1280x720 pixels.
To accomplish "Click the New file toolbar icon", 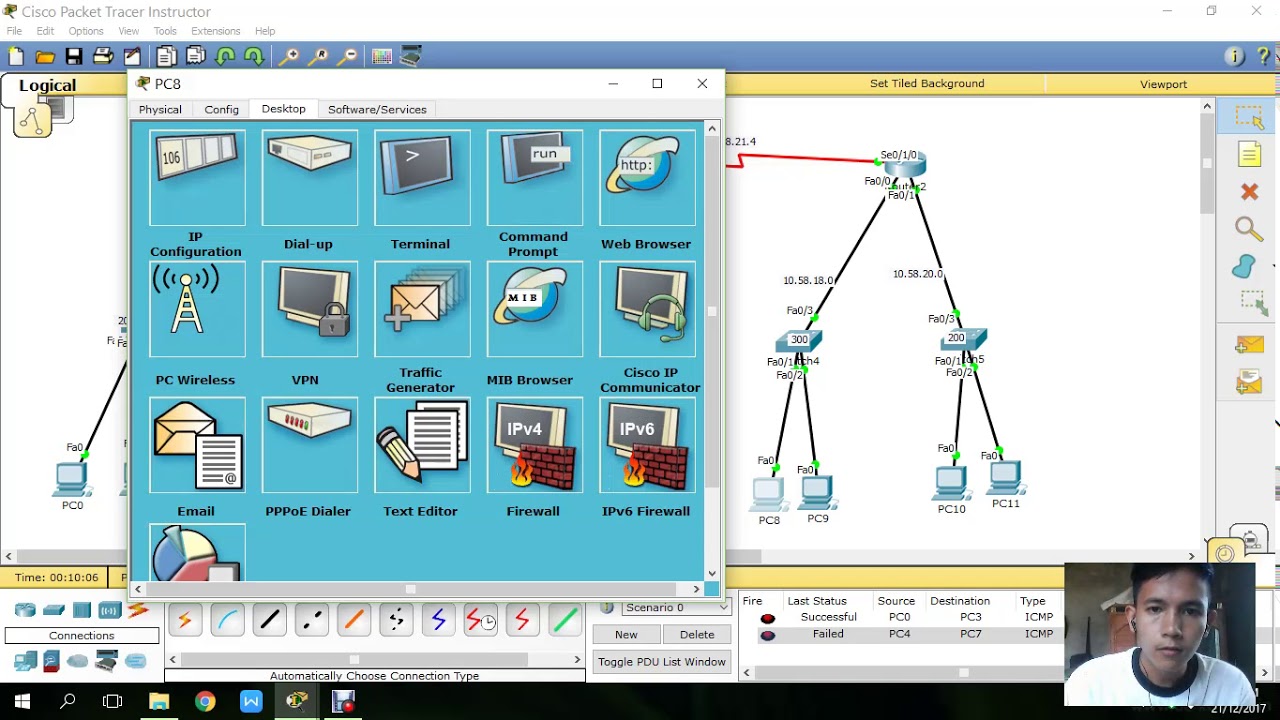I will (x=16, y=57).
